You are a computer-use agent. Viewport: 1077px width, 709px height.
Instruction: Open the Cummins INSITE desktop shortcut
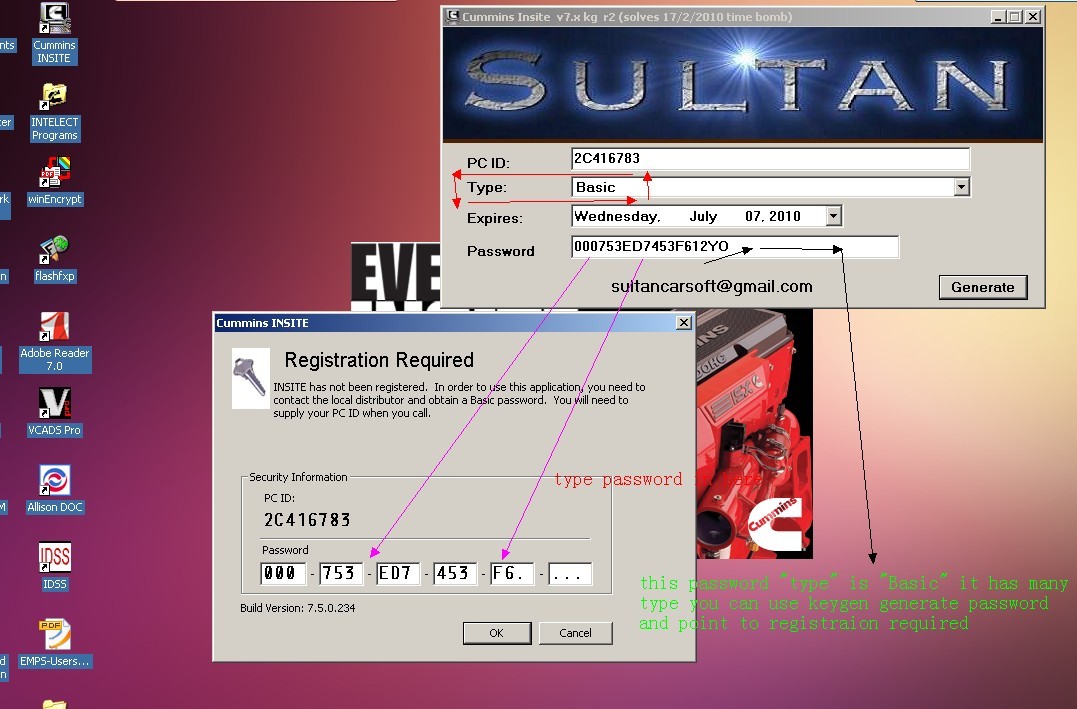point(54,20)
